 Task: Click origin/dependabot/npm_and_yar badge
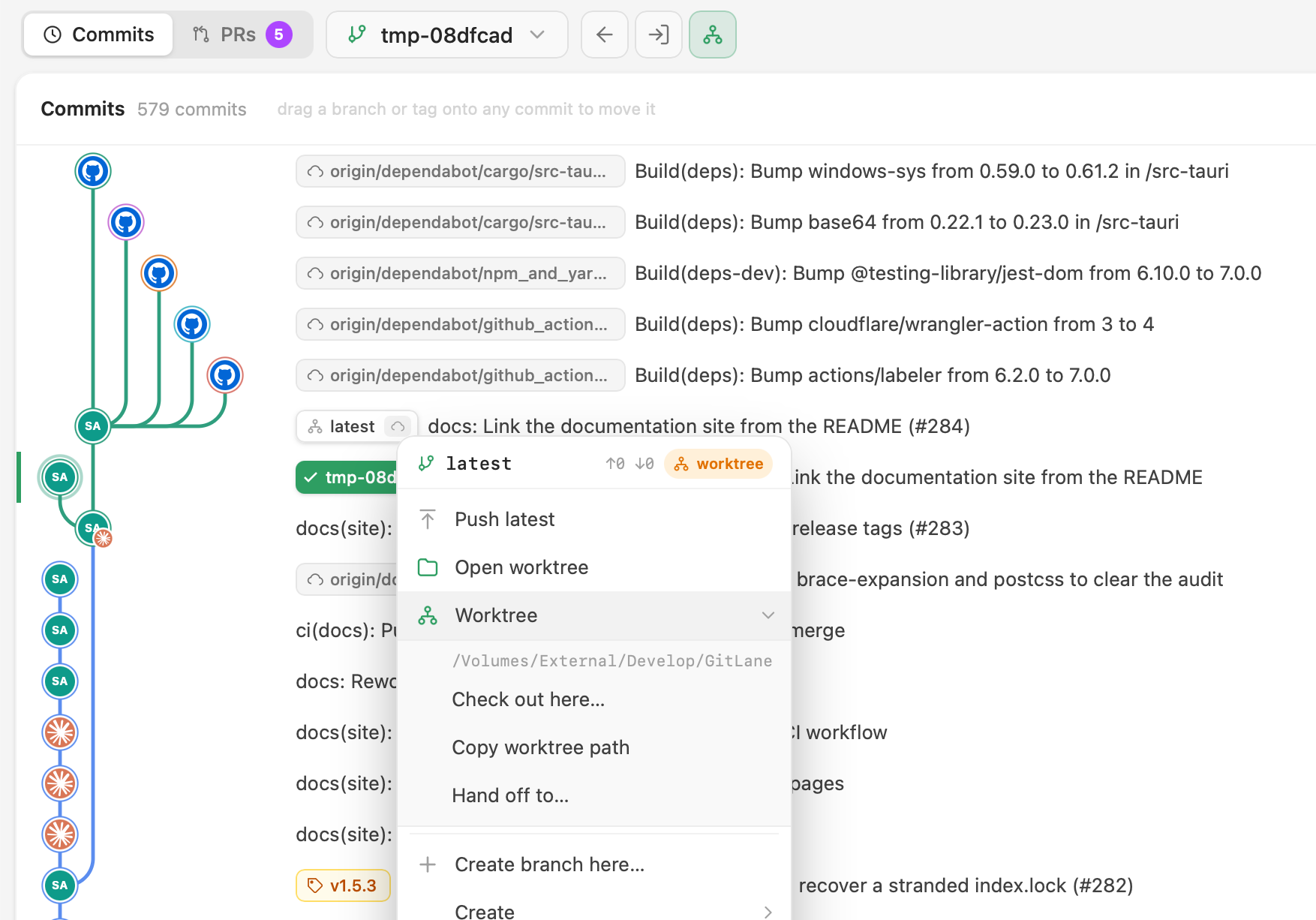[461, 273]
